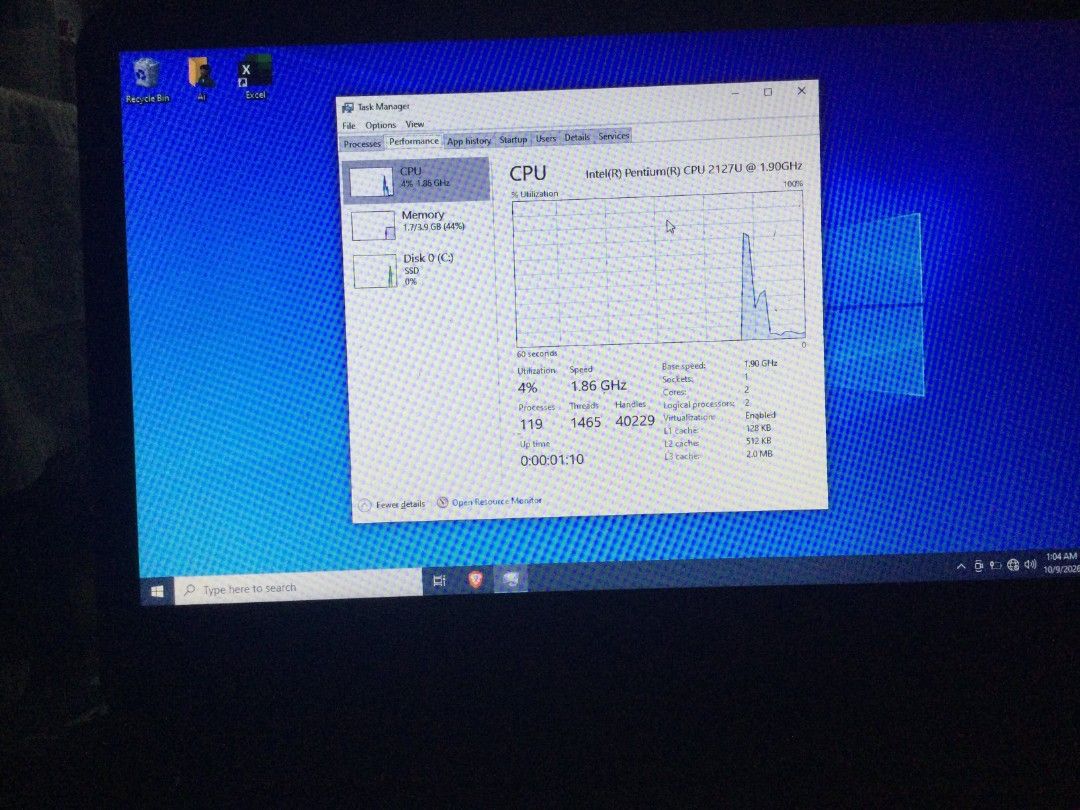Open the File menu
Image resolution: width=1080 pixels, height=810 pixels.
(x=349, y=125)
